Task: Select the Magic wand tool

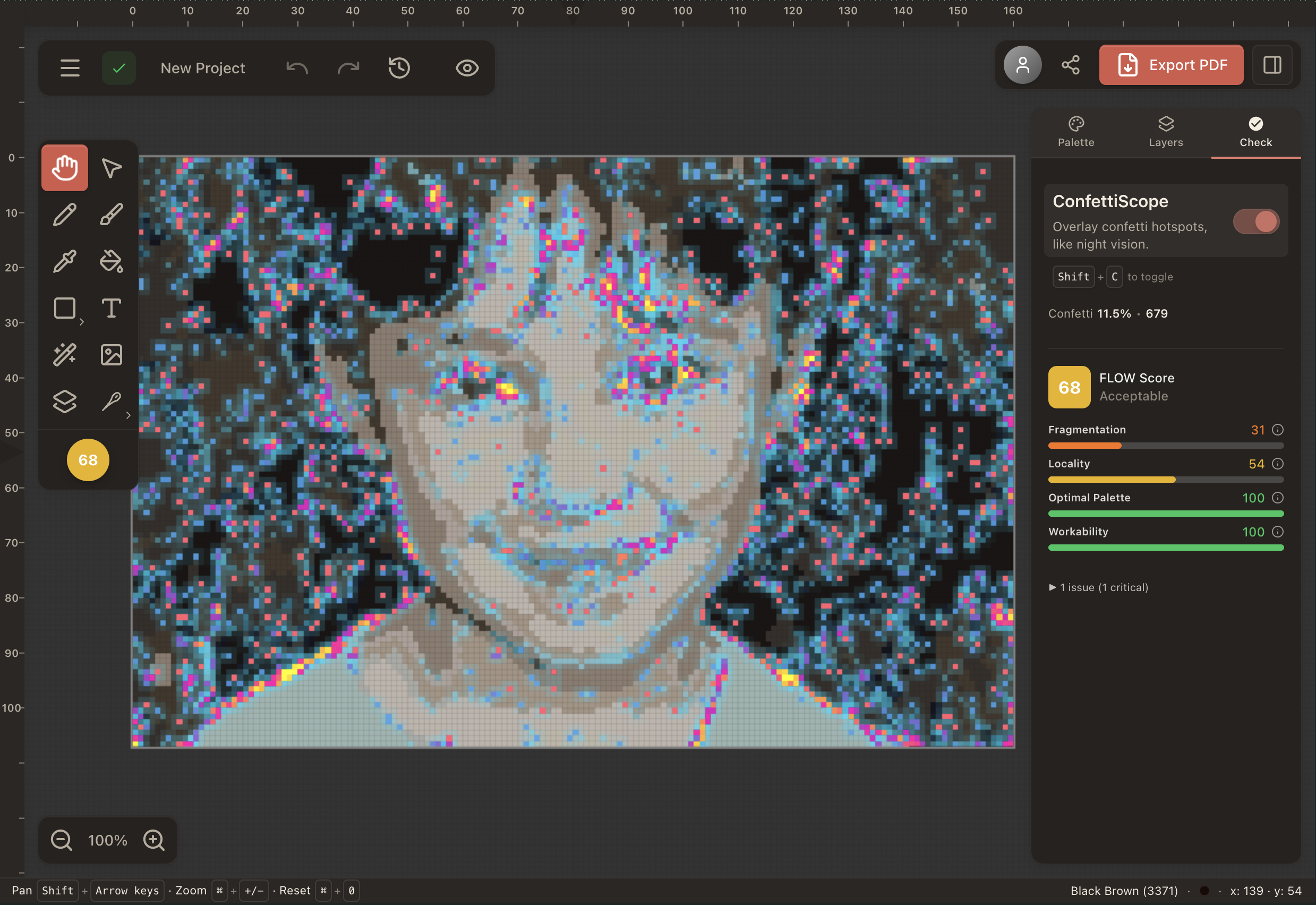Action: (65, 355)
